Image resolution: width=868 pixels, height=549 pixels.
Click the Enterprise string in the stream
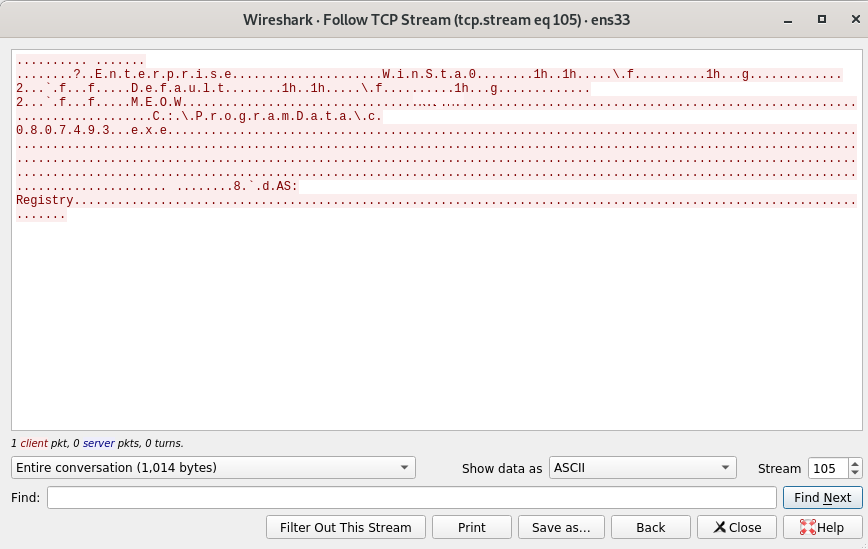tap(163, 74)
